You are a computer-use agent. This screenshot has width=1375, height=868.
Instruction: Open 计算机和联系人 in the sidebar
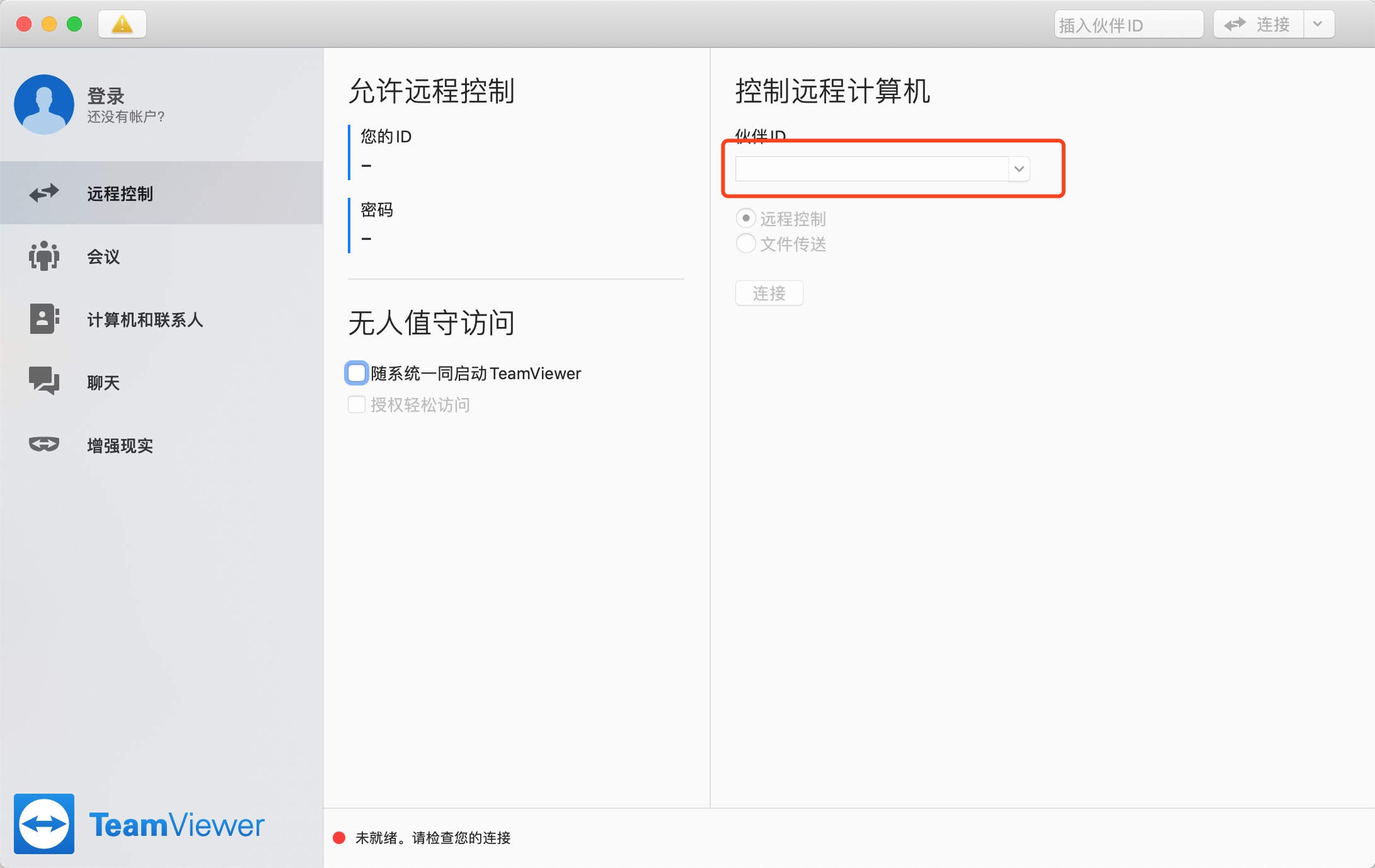coord(161,319)
